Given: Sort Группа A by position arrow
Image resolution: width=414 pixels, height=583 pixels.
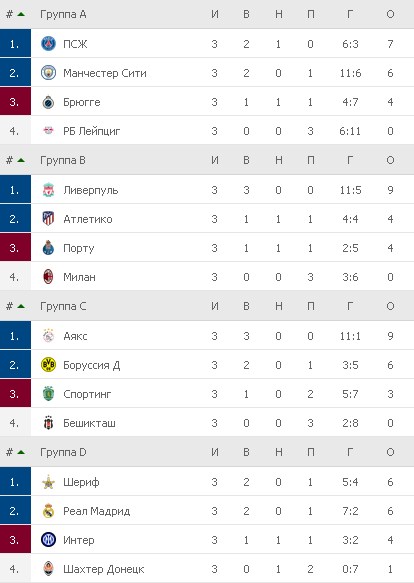Looking at the screenshot, I should [x=21, y=15].
